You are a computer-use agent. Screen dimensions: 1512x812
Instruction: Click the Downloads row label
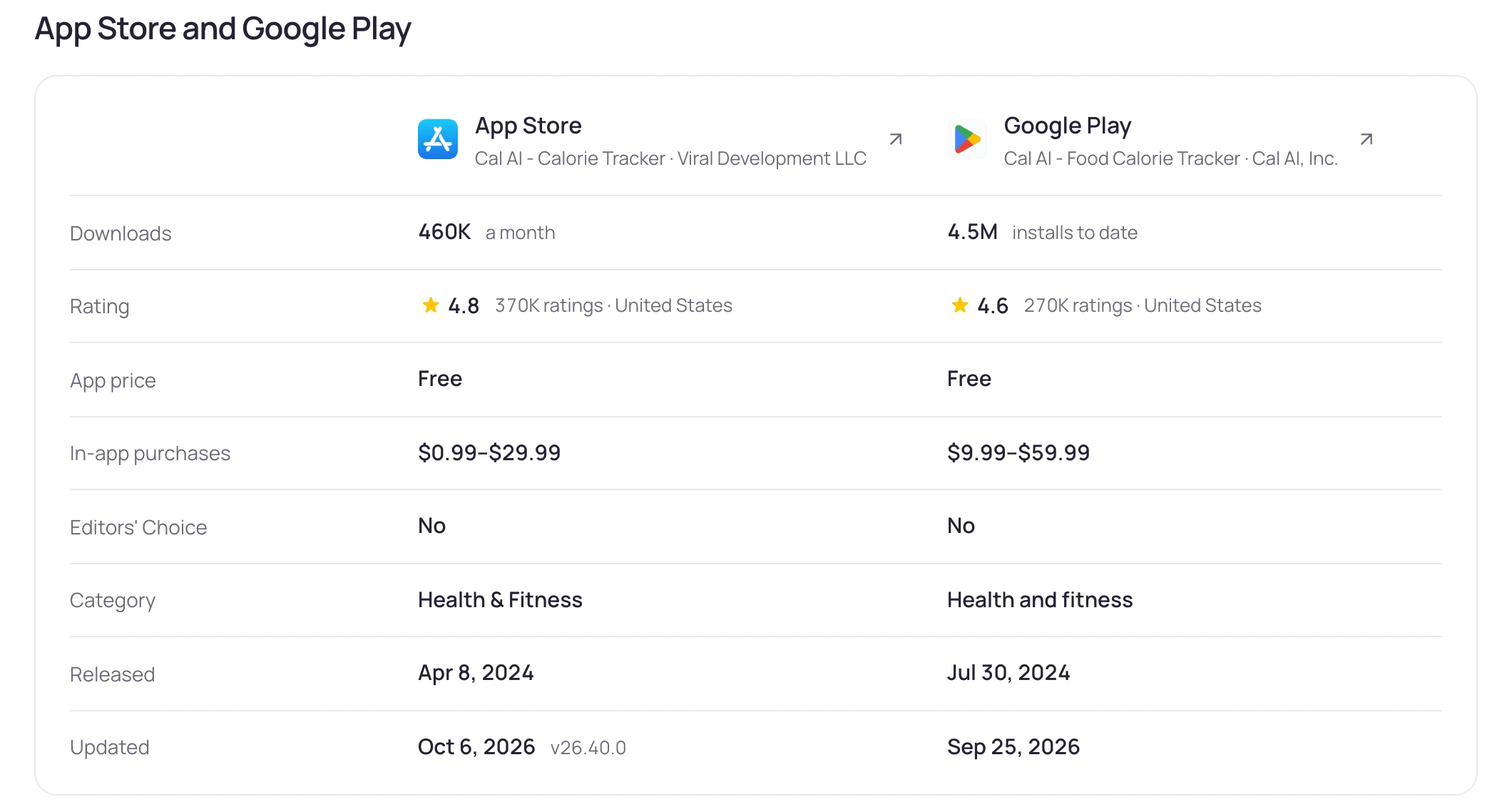pyautogui.click(x=121, y=233)
